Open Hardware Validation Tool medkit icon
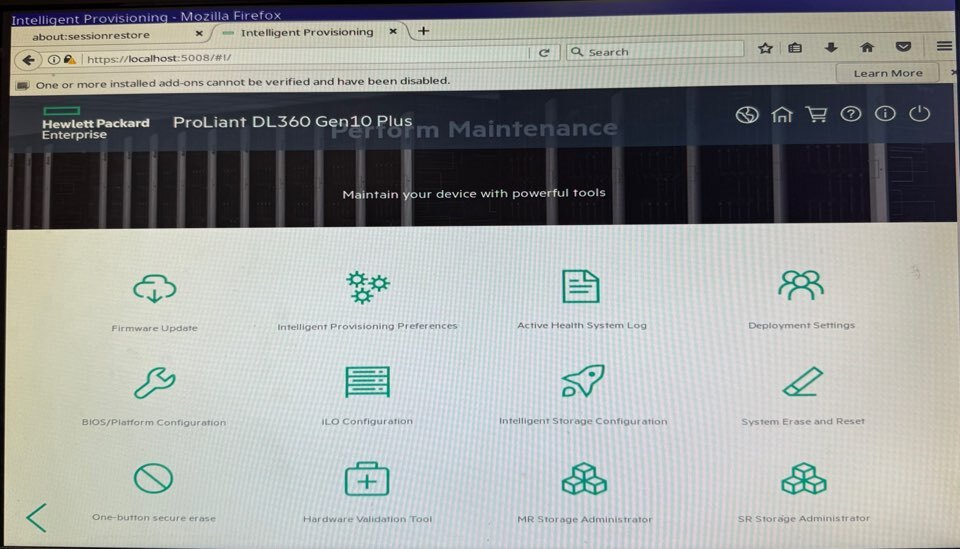Viewport: 960px width, 549px height. pyautogui.click(x=367, y=479)
